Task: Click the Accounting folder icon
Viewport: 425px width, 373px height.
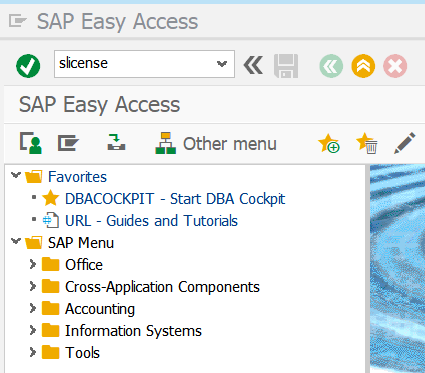Action: 51,308
